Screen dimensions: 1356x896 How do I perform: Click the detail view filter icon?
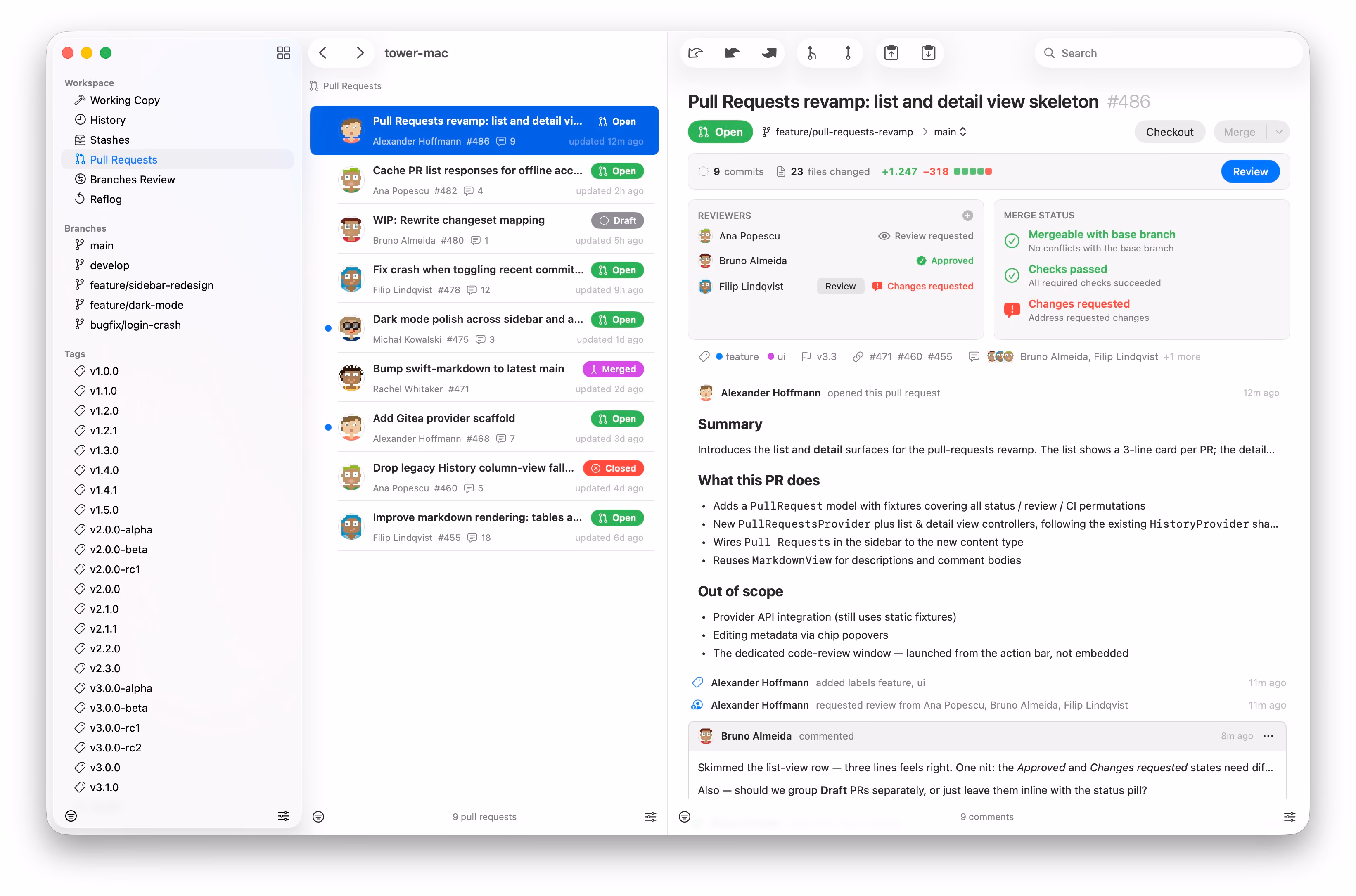pos(685,817)
